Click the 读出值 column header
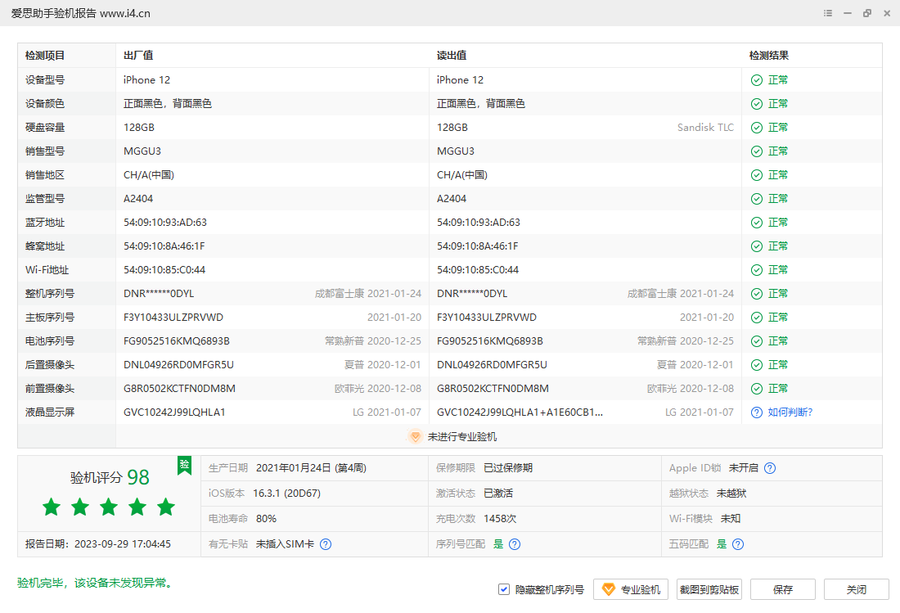This screenshot has width=900, height=613. pos(451,56)
